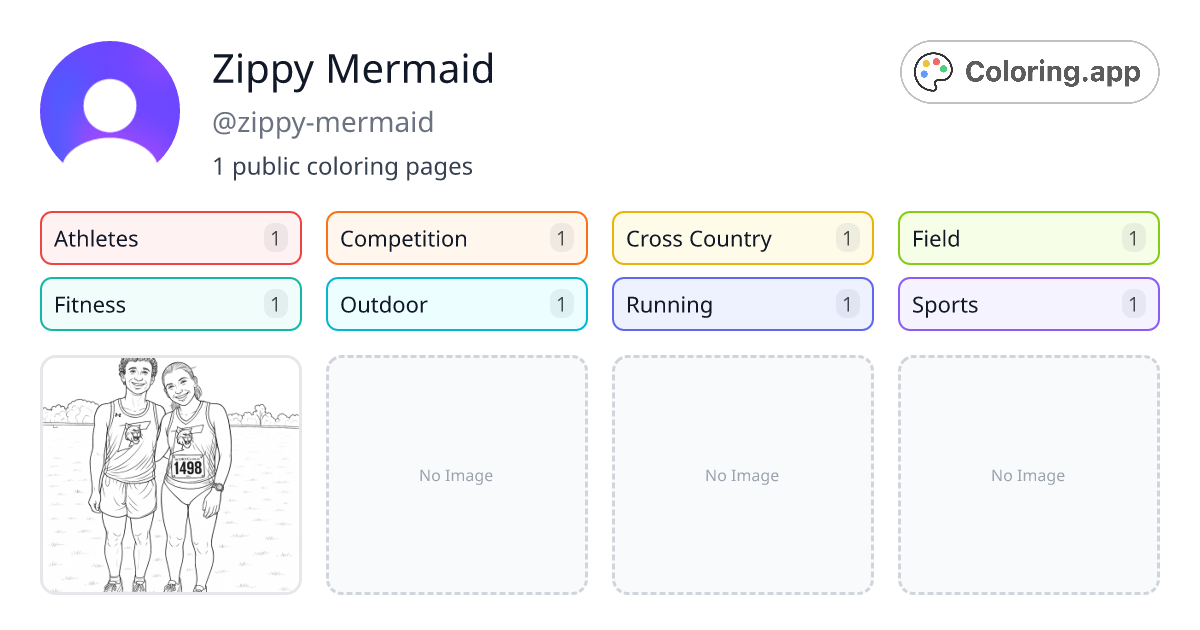1200x630 pixels.
Task: Click the count badge on Running
Action: [846, 304]
